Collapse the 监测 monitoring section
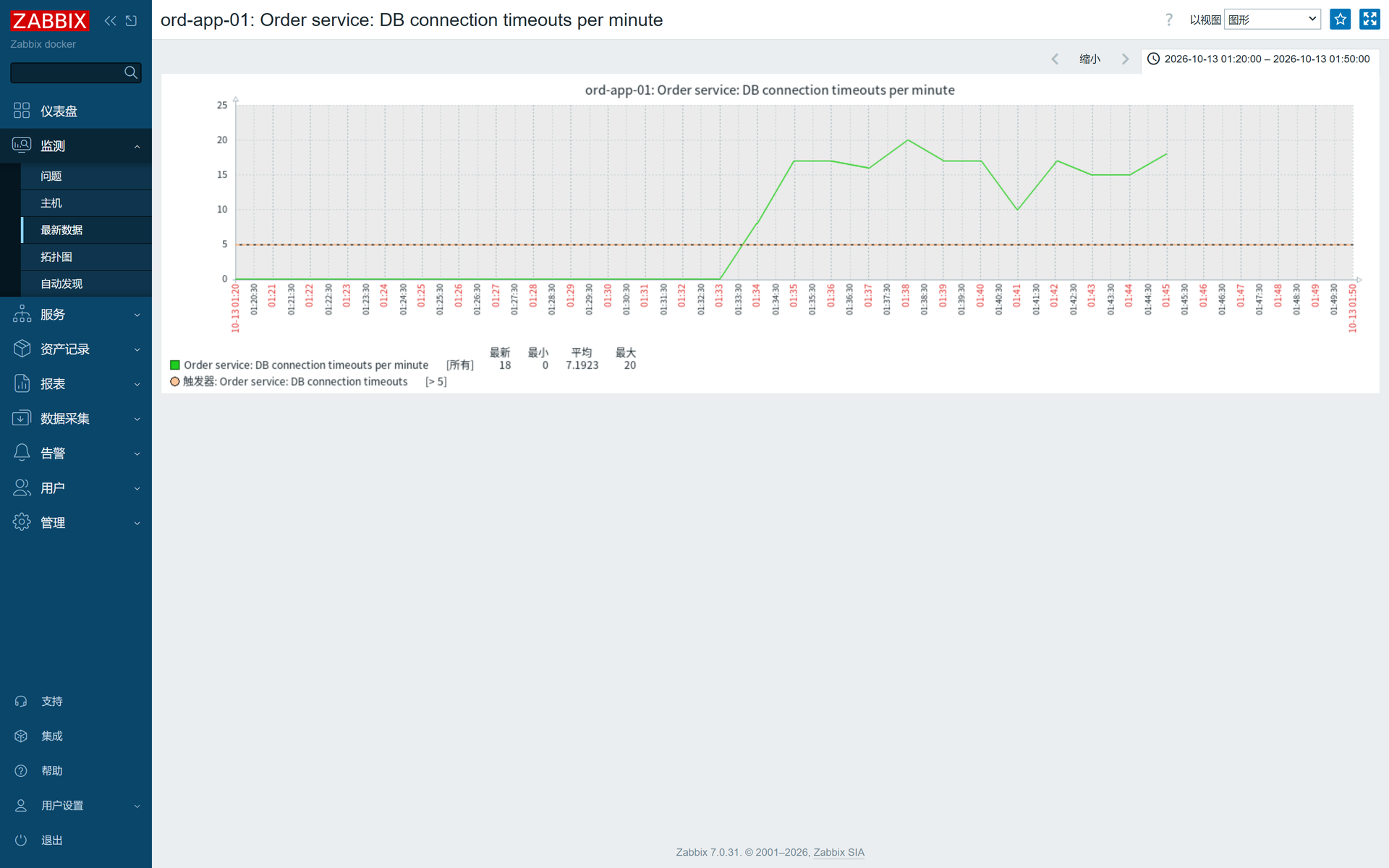The width and height of the screenshot is (1389, 868). point(76,145)
